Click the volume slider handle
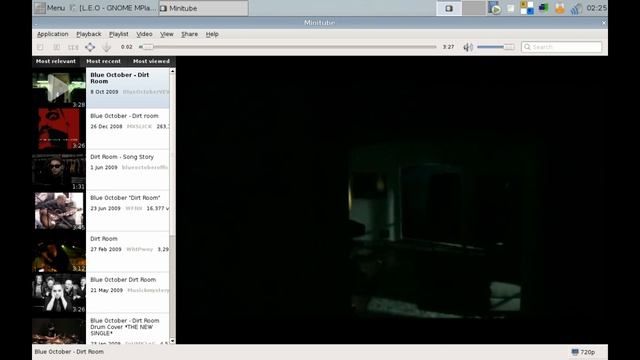Image resolution: width=640 pixels, height=360 pixels. click(x=508, y=47)
